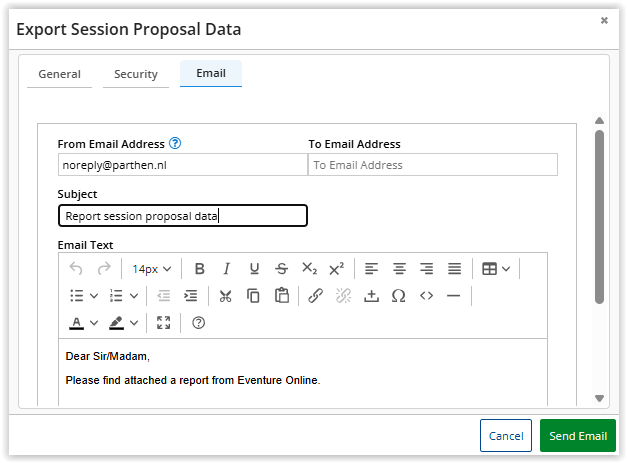Image resolution: width=627 pixels, height=463 pixels.
Task: Open source code view icon
Action: (426, 296)
